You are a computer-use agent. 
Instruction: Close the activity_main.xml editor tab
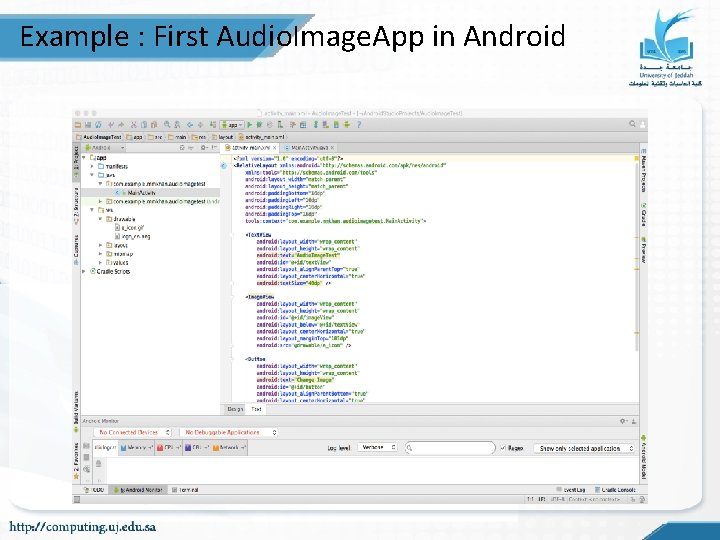(275, 148)
